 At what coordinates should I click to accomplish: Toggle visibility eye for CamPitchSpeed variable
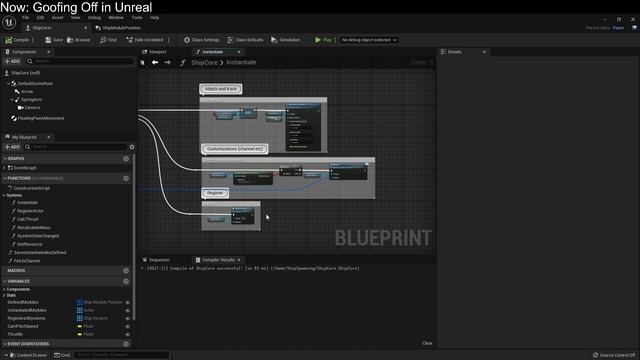(x=128, y=327)
